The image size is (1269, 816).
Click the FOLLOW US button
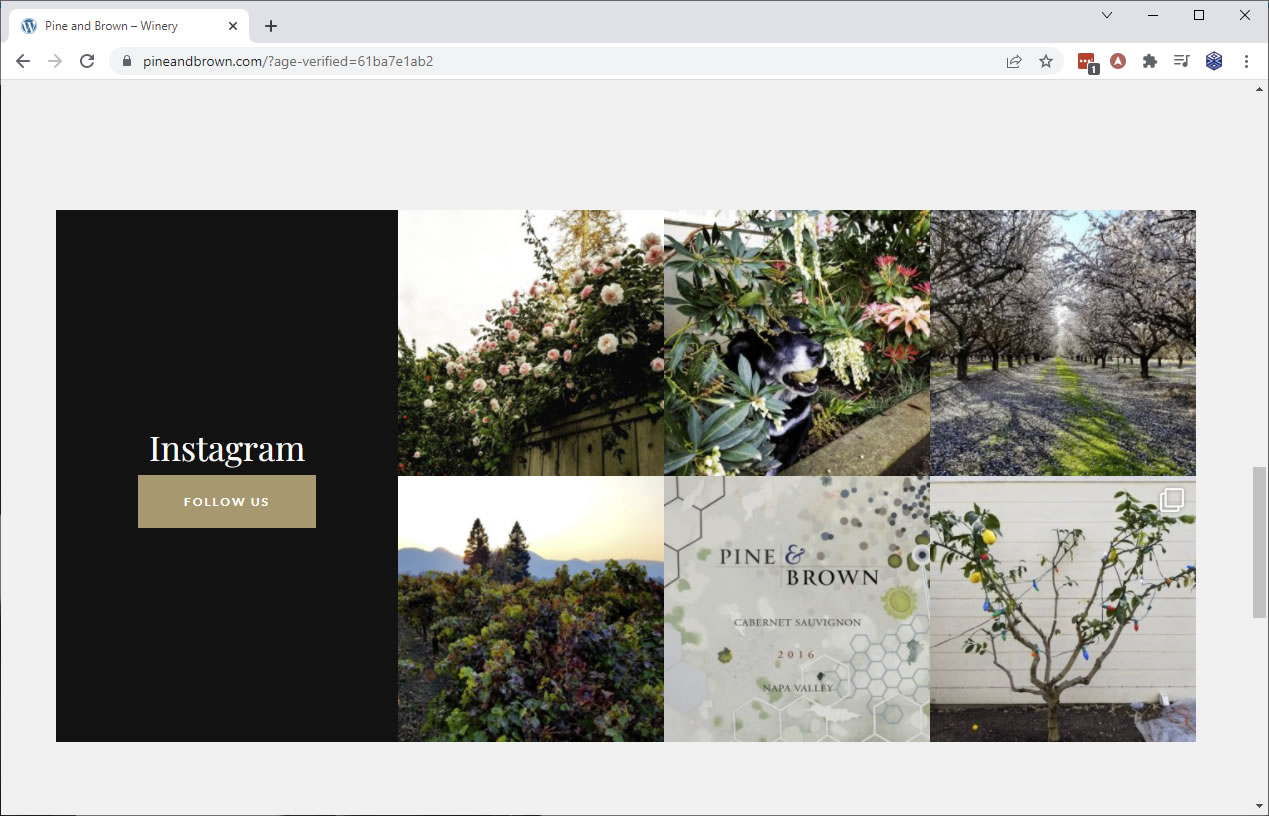pyautogui.click(x=227, y=501)
